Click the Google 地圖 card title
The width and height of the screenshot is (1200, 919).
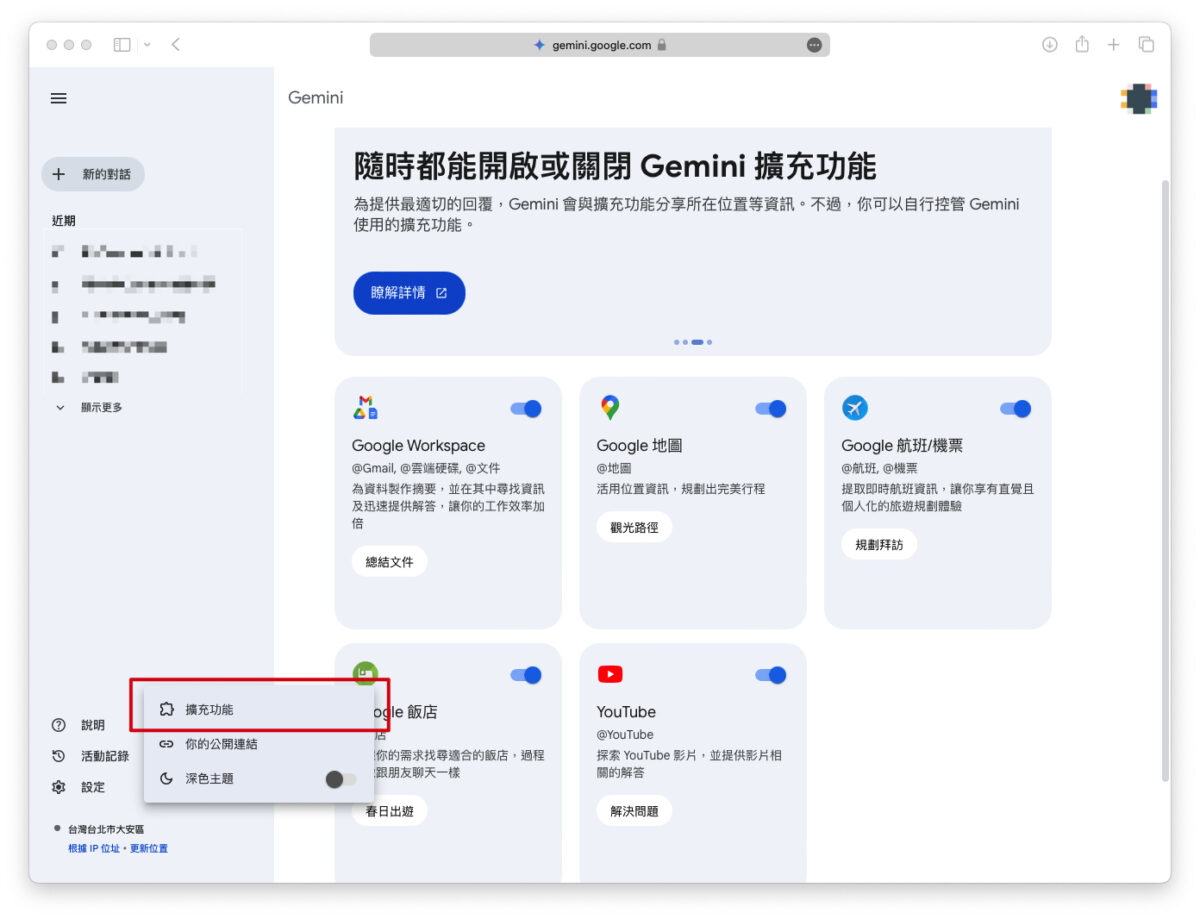pyautogui.click(x=639, y=446)
